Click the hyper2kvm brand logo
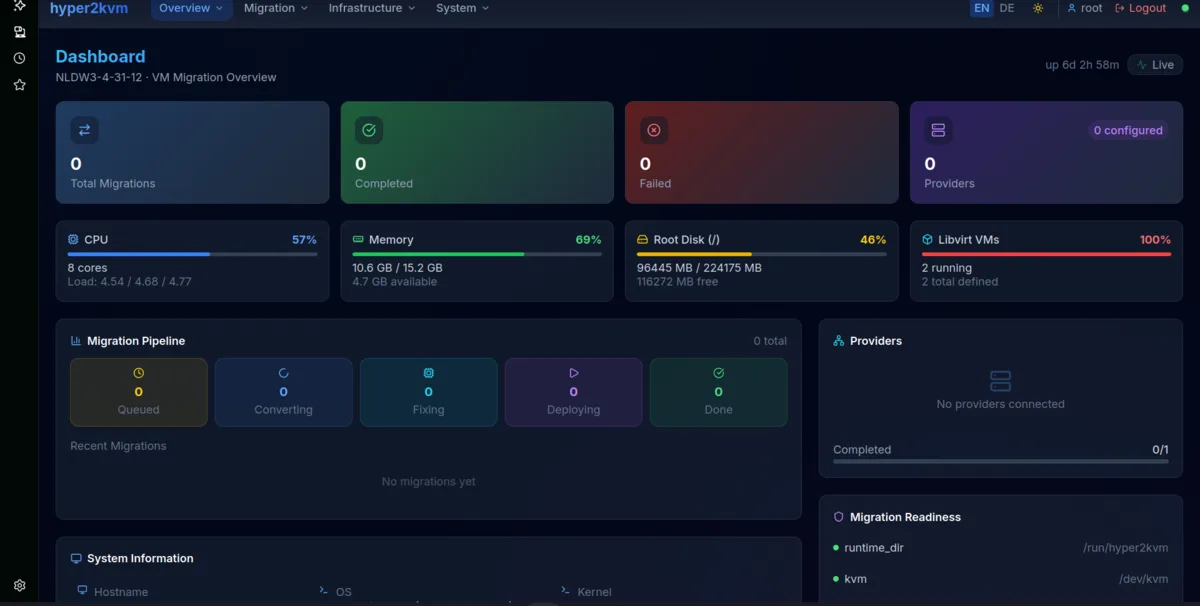The height and width of the screenshot is (606, 1200). point(88,8)
